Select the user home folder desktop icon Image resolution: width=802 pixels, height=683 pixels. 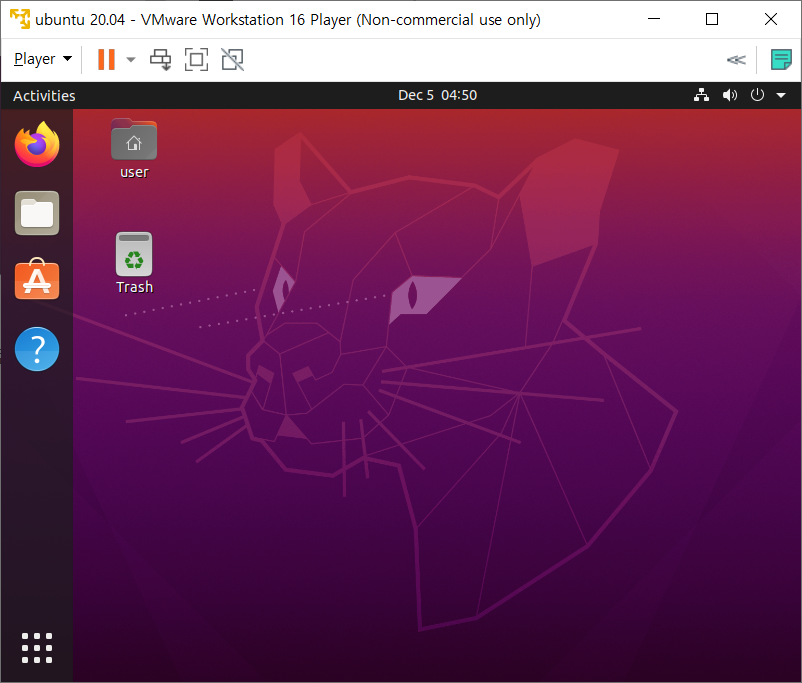click(x=134, y=149)
